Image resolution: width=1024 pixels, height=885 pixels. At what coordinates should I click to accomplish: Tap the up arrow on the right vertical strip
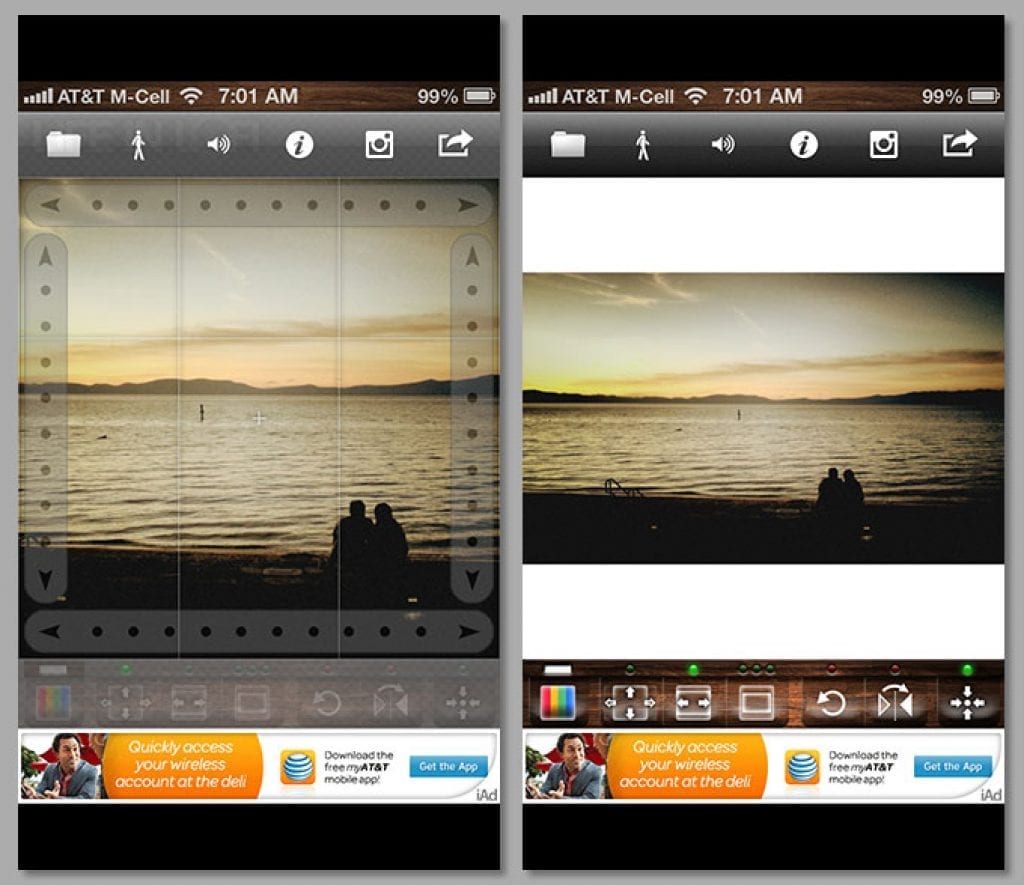click(472, 256)
